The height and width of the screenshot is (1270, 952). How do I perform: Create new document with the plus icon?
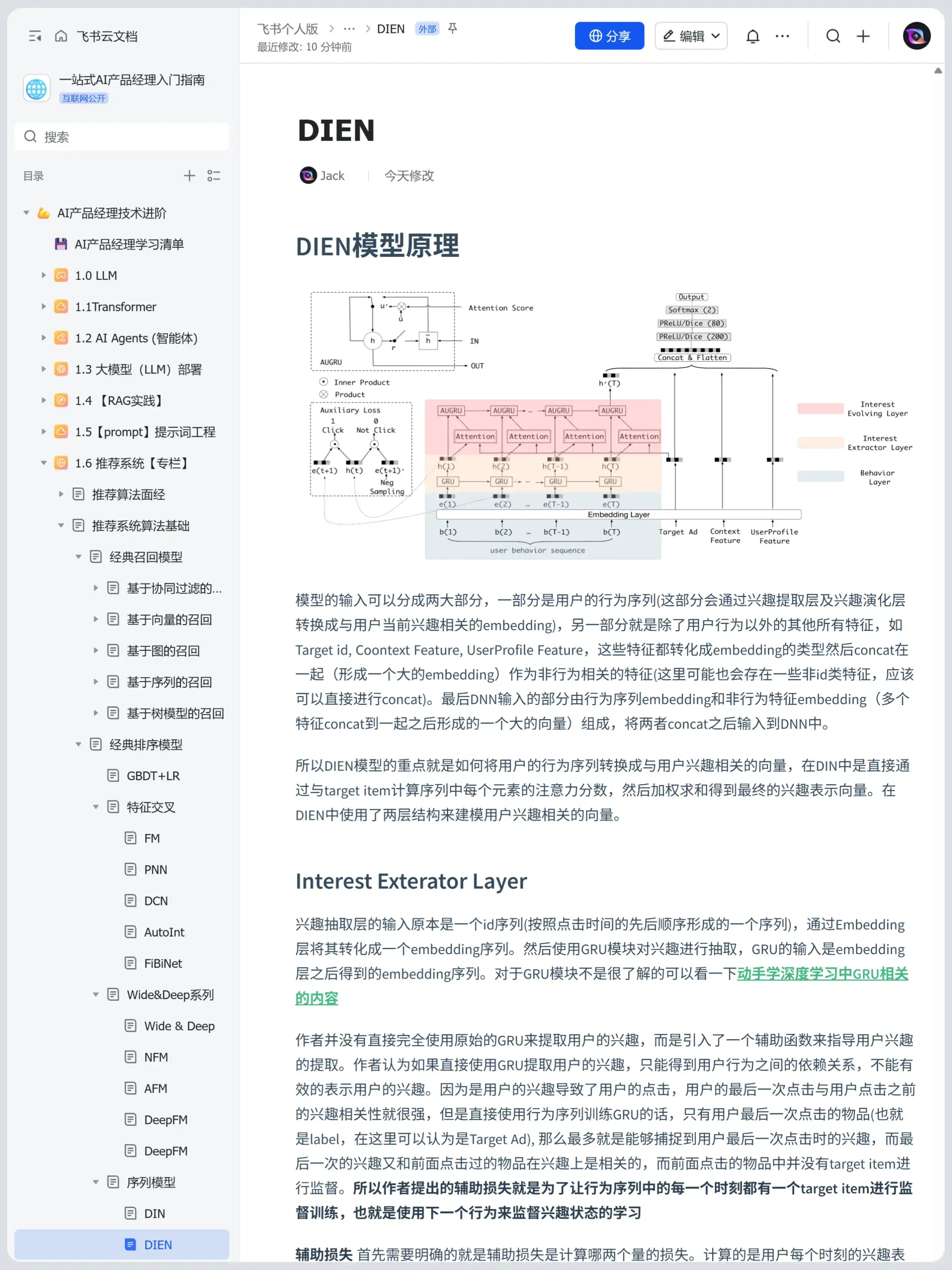coord(862,36)
